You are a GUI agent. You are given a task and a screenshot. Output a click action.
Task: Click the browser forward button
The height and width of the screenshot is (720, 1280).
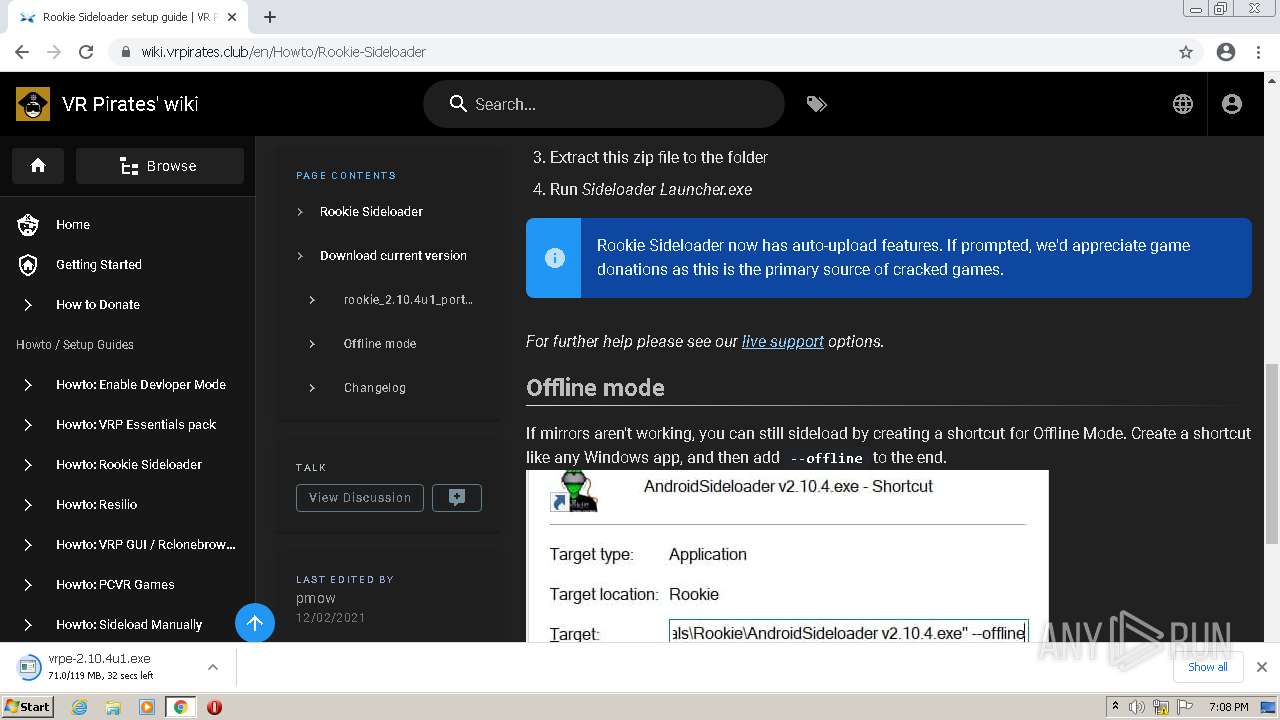54,52
